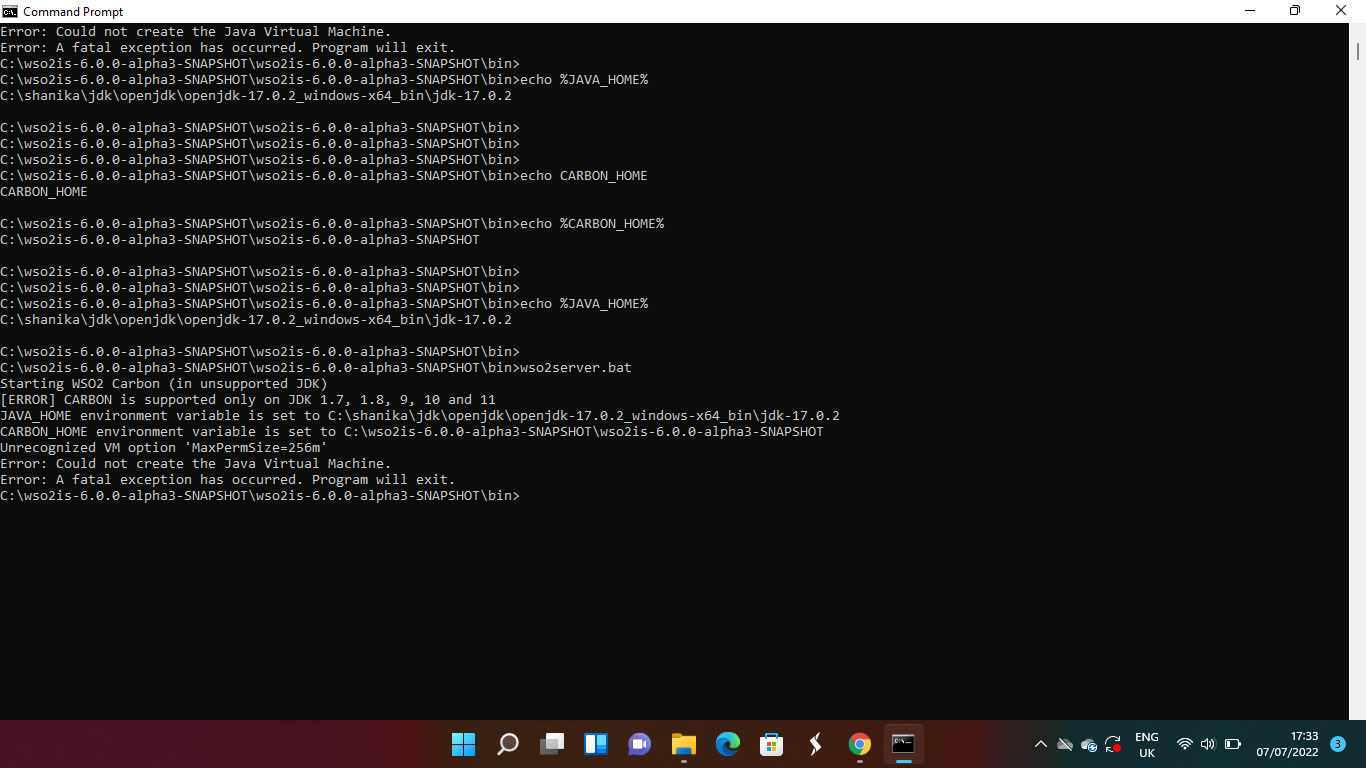Open the Windows Start menu
The width and height of the screenshot is (1366, 768).
[463, 744]
